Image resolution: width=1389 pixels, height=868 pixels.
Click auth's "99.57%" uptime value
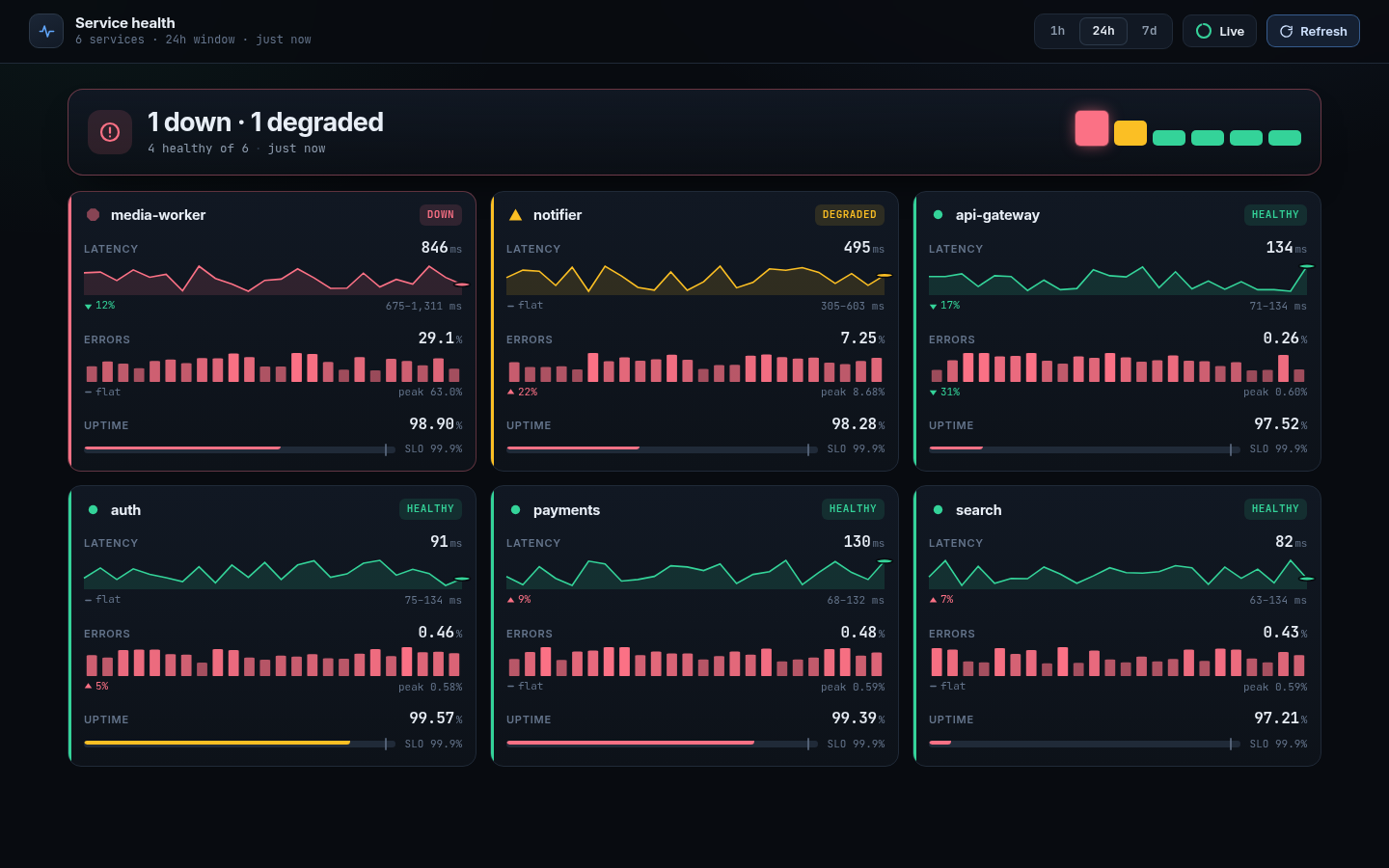(435, 719)
